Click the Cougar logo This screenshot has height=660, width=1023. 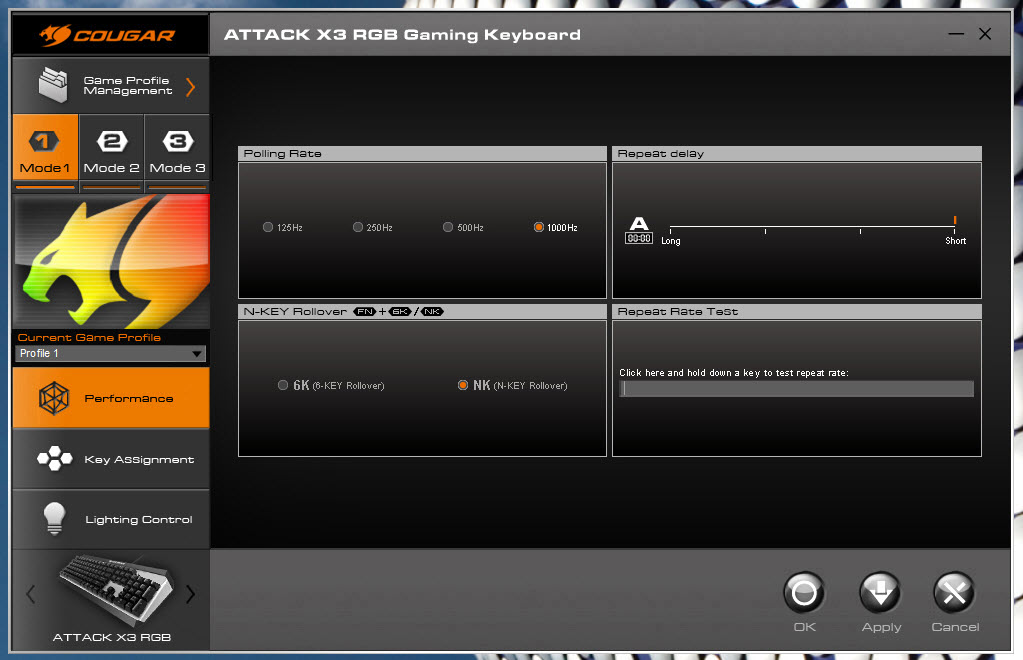(x=108, y=35)
